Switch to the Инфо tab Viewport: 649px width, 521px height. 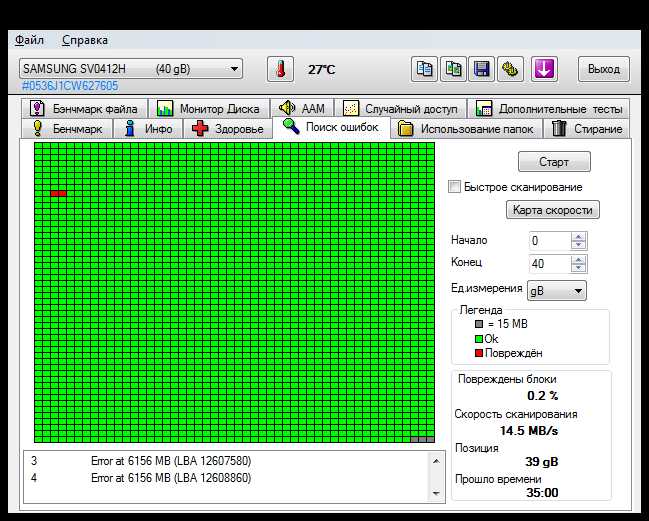(x=148, y=129)
